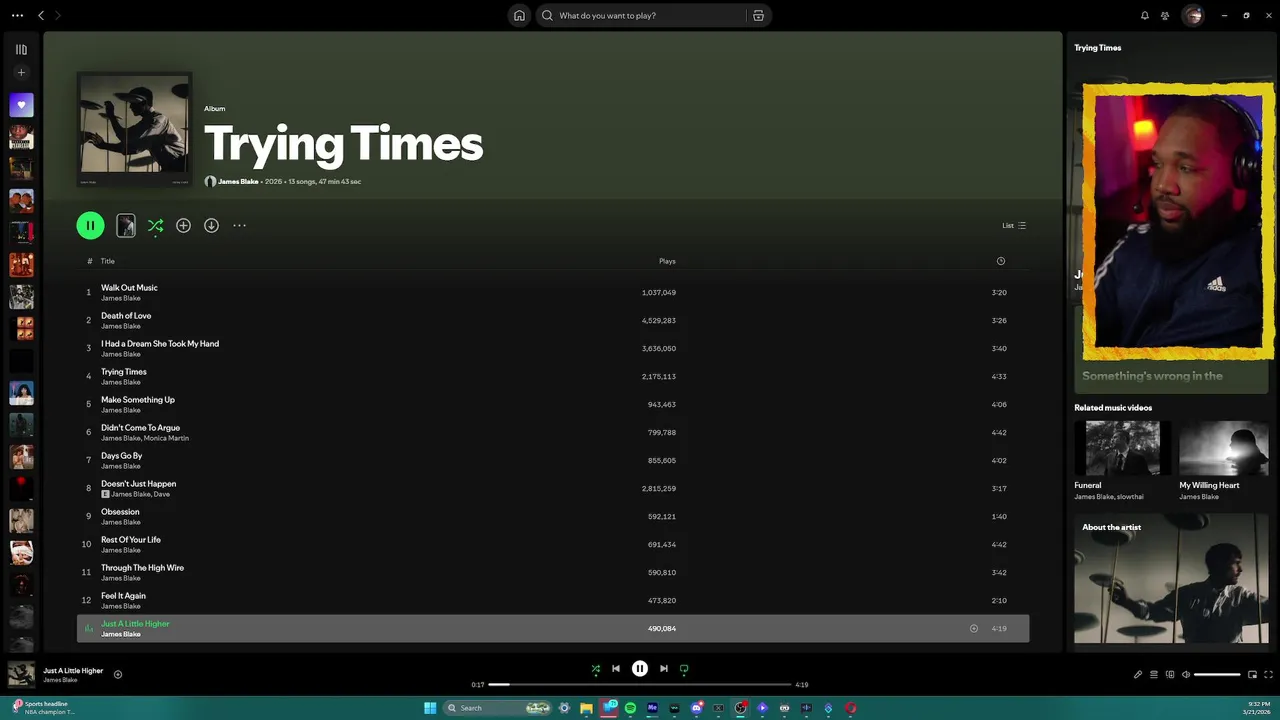Open the user profile avatar menu
The height and width of the screenshot is (720, 1280).
[1192, 15]
